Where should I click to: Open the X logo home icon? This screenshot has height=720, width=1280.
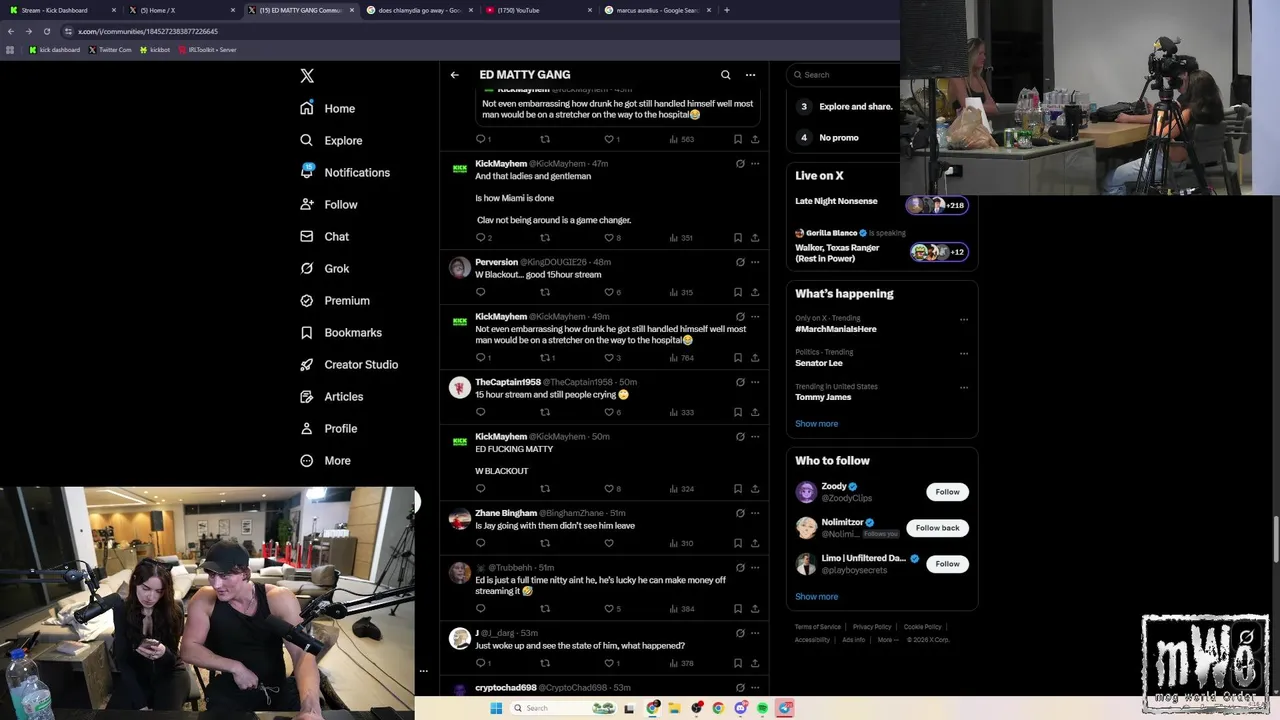pyautogui.click(x=307, y=76)
